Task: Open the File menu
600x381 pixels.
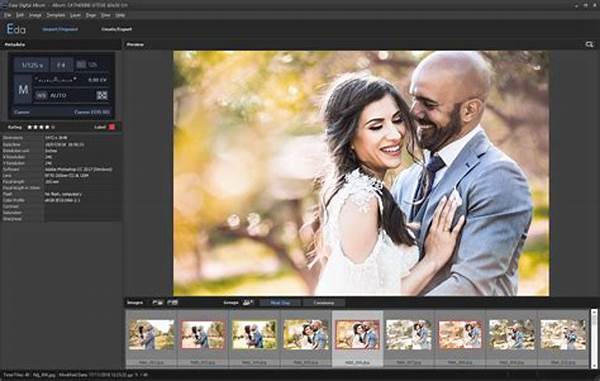Action: point(7,15)
